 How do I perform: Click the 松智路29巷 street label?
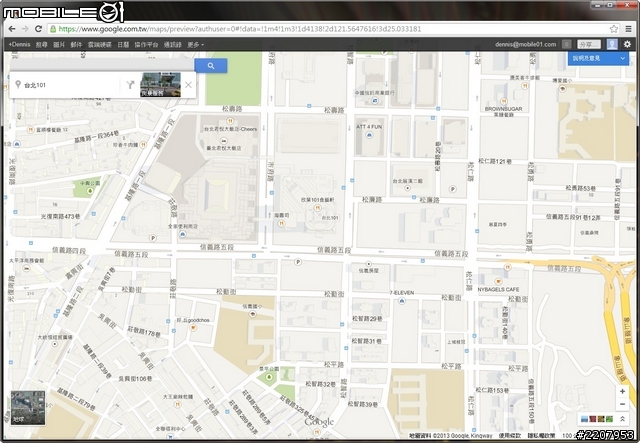pyautogui.click(x=367, y=318)
